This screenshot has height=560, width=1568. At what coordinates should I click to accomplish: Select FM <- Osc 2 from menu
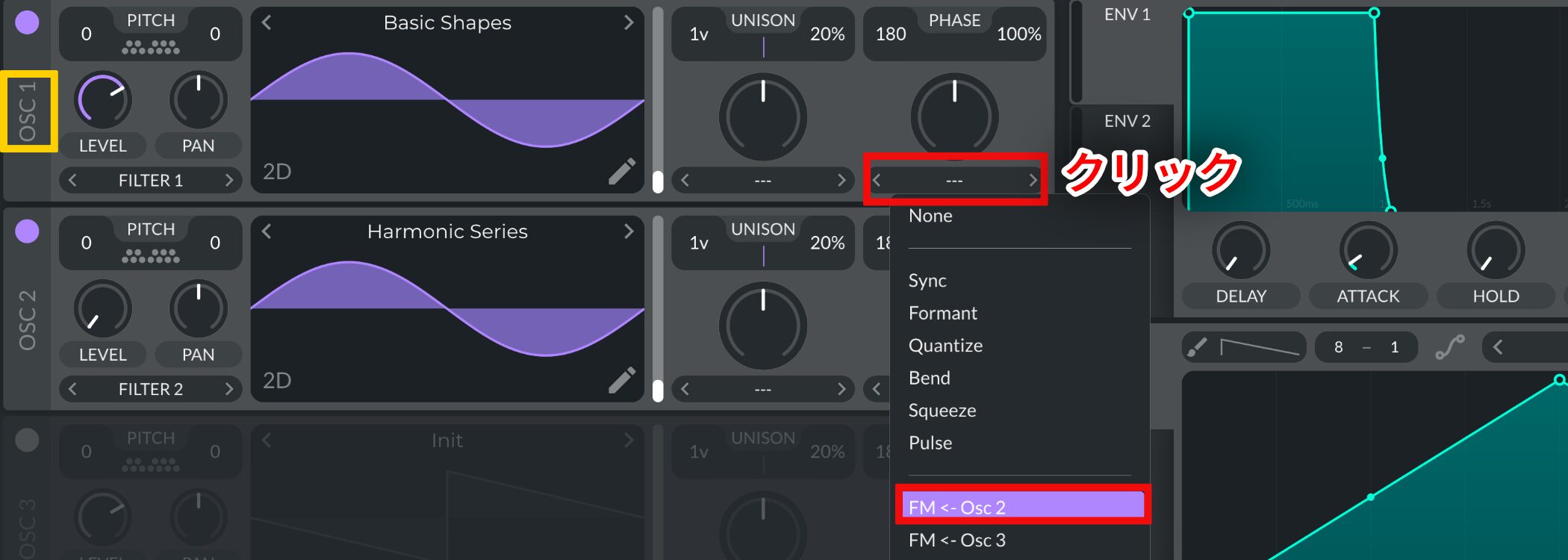coord(1023,507)
